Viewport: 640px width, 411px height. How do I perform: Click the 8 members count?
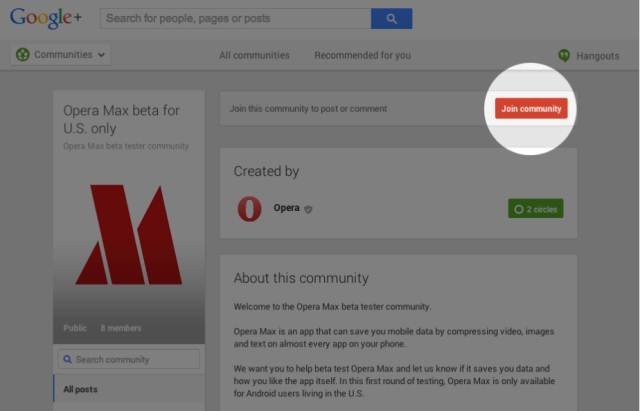[x=121, y=328]
